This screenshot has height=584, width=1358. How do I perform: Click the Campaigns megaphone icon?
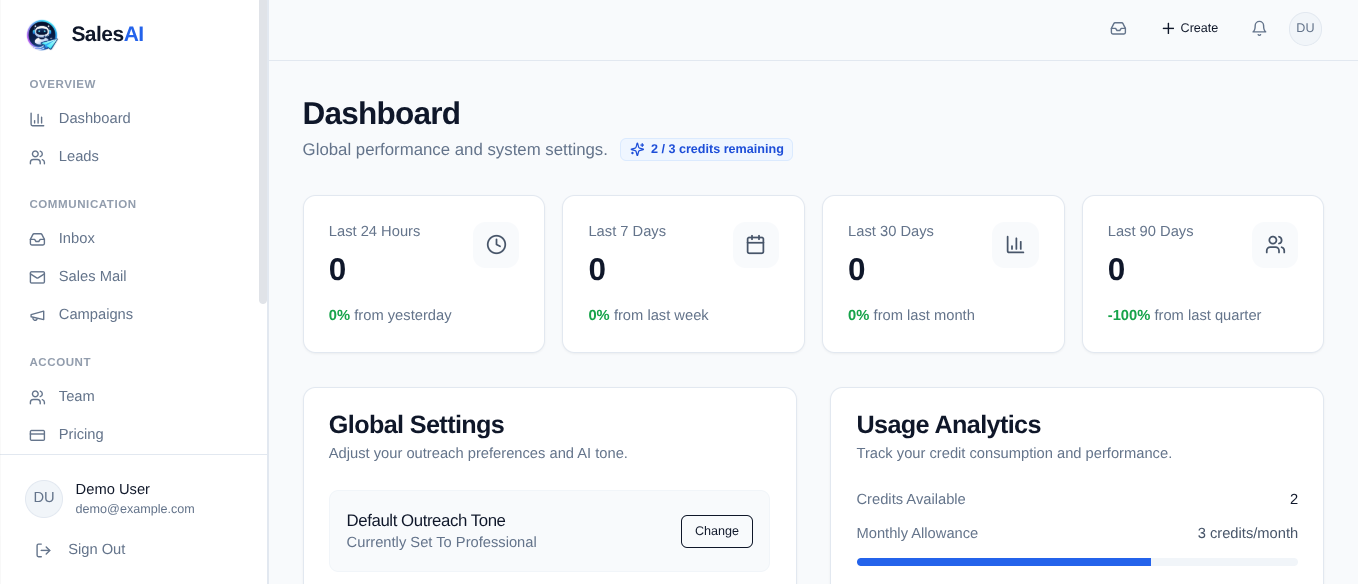(x=37, y=315)
